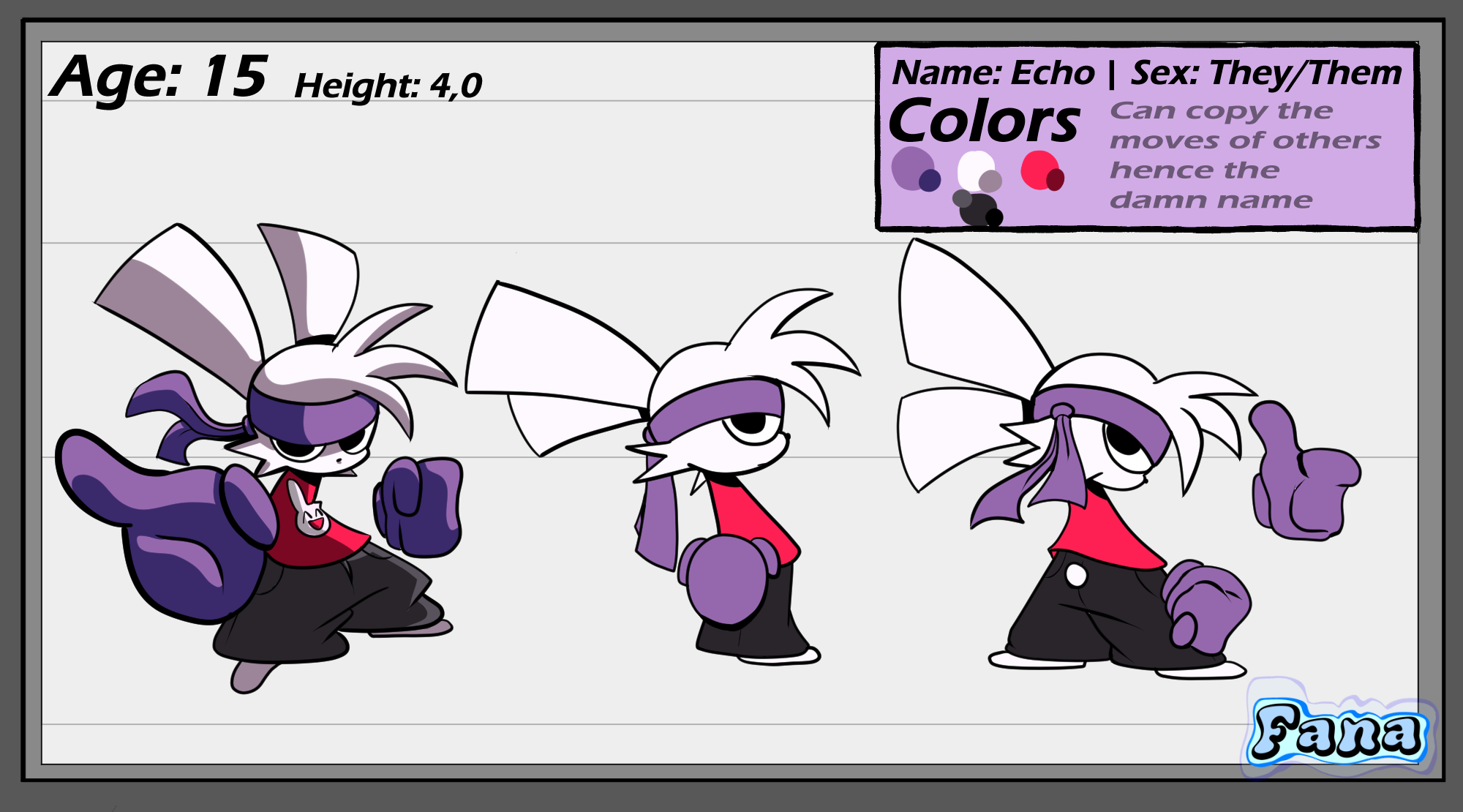The width and height of the screenshot is (1463, 812).
Task: Click the "Can copy the" description line
Action: point(1221,111)
